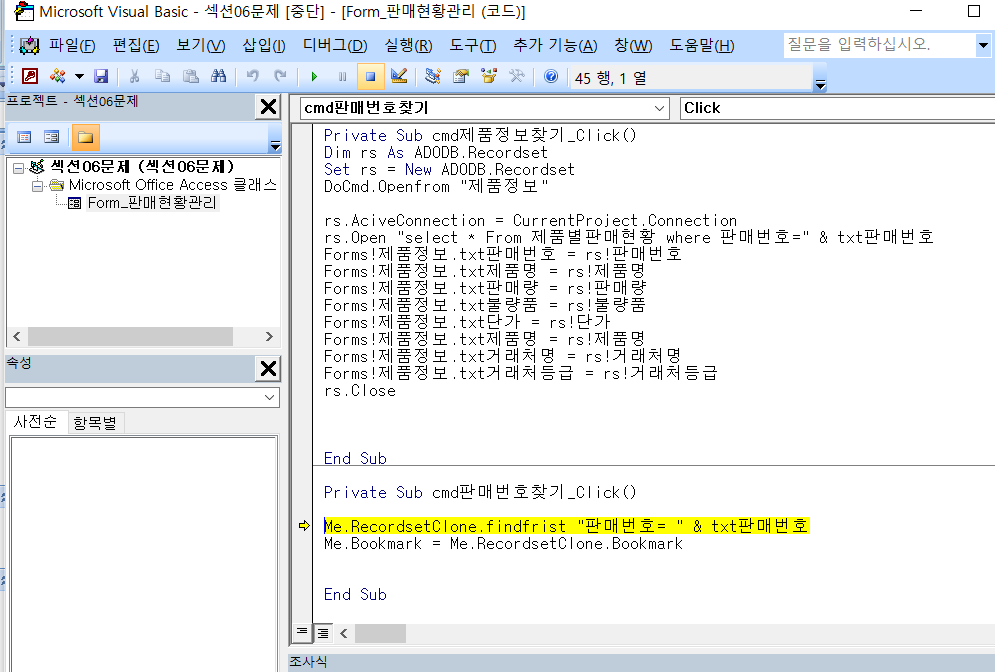Toggle Design Mode icon in toolbar
The image size is (995, 672).
(399, 76)
